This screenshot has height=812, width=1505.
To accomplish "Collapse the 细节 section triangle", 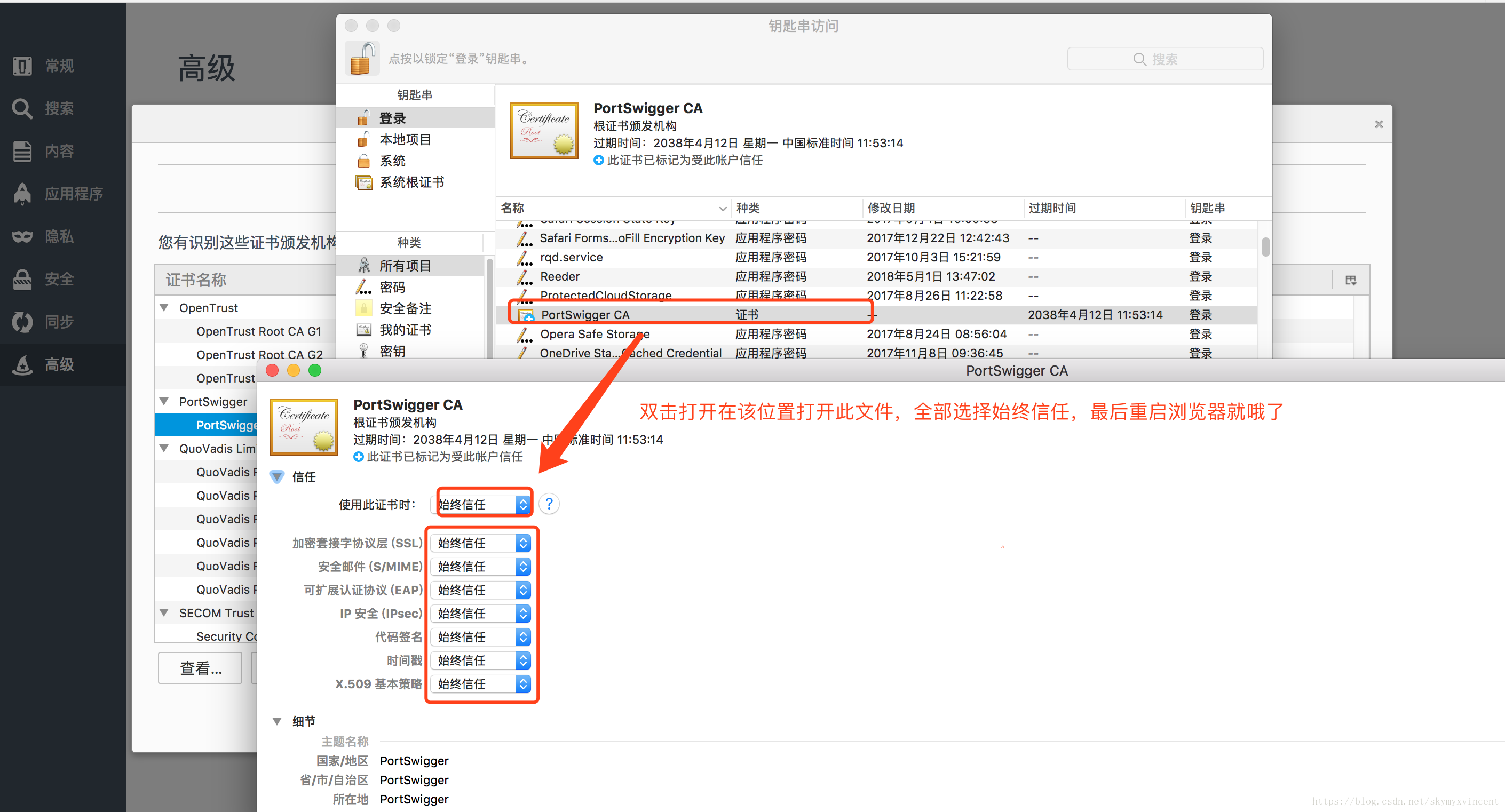I will point(277,721).
